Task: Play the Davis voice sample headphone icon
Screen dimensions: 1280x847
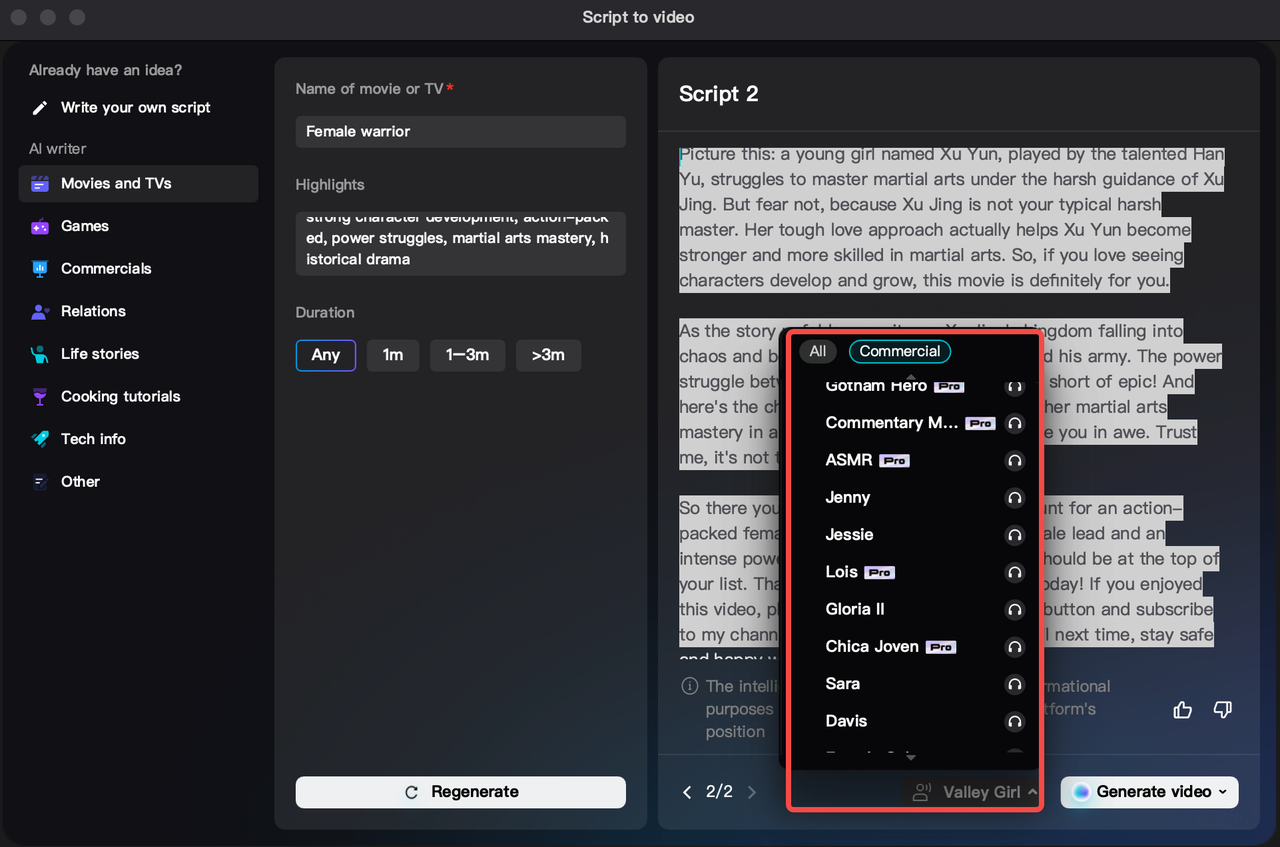Action: 1014,721
